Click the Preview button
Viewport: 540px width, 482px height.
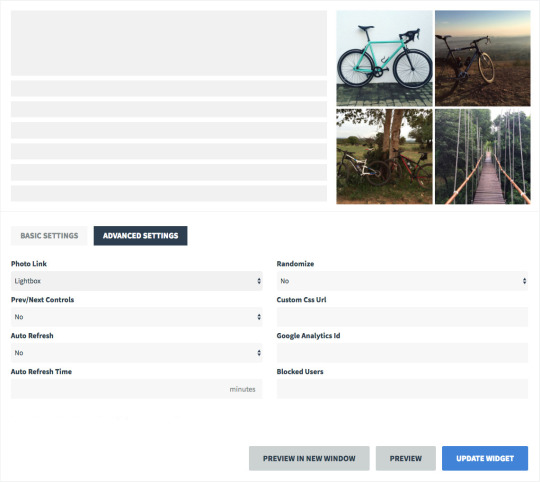tap(406, 459)
